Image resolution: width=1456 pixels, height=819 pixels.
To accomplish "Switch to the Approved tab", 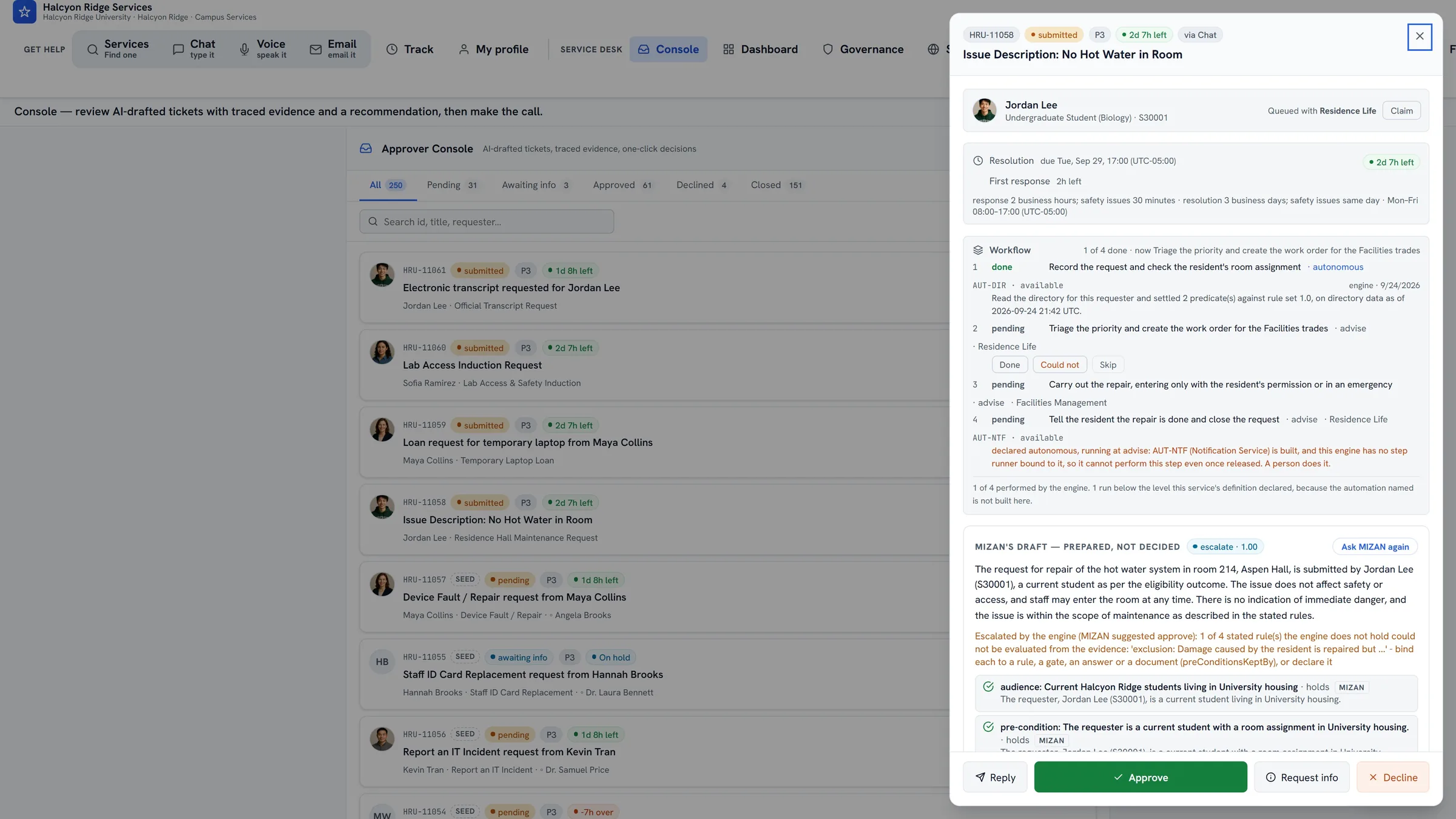I will point(623,185).
